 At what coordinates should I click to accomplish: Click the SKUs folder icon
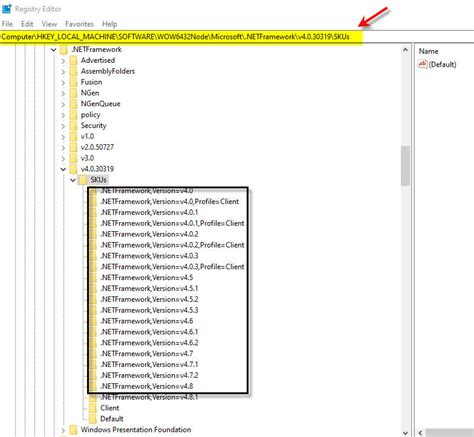click(83, 180)
